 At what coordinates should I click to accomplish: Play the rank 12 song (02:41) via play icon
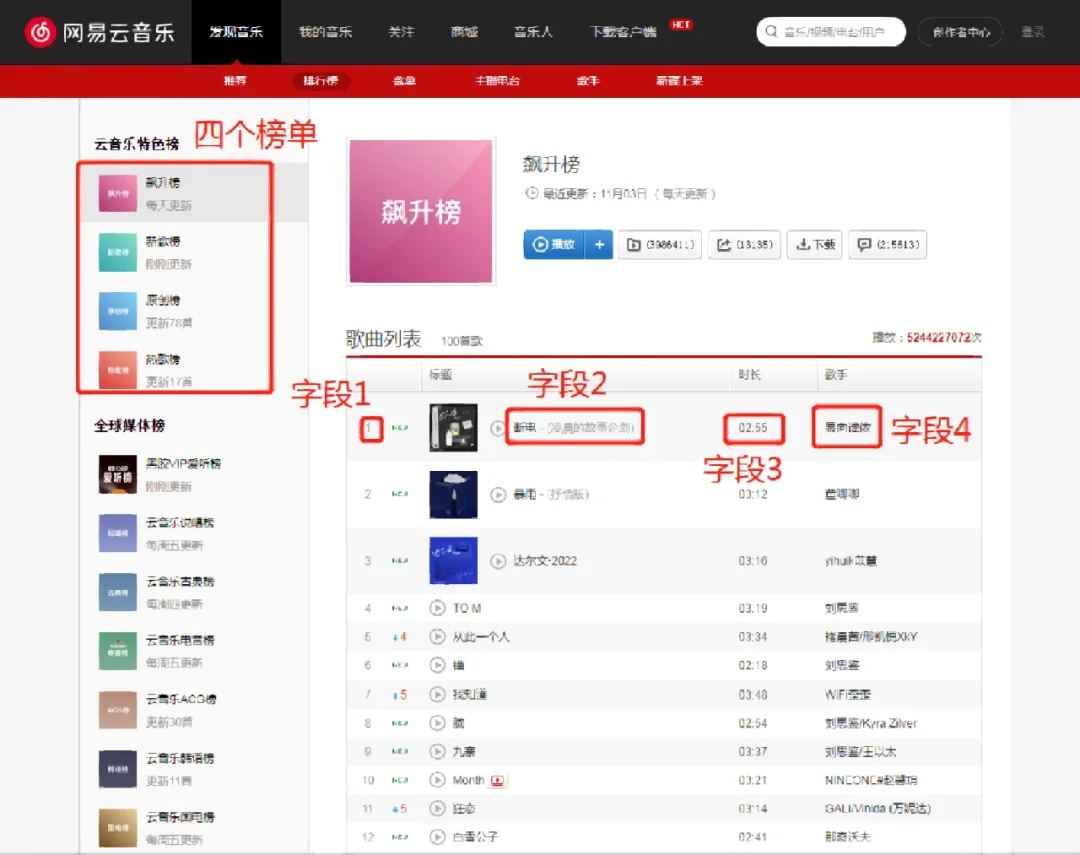(x=437, y=836)
